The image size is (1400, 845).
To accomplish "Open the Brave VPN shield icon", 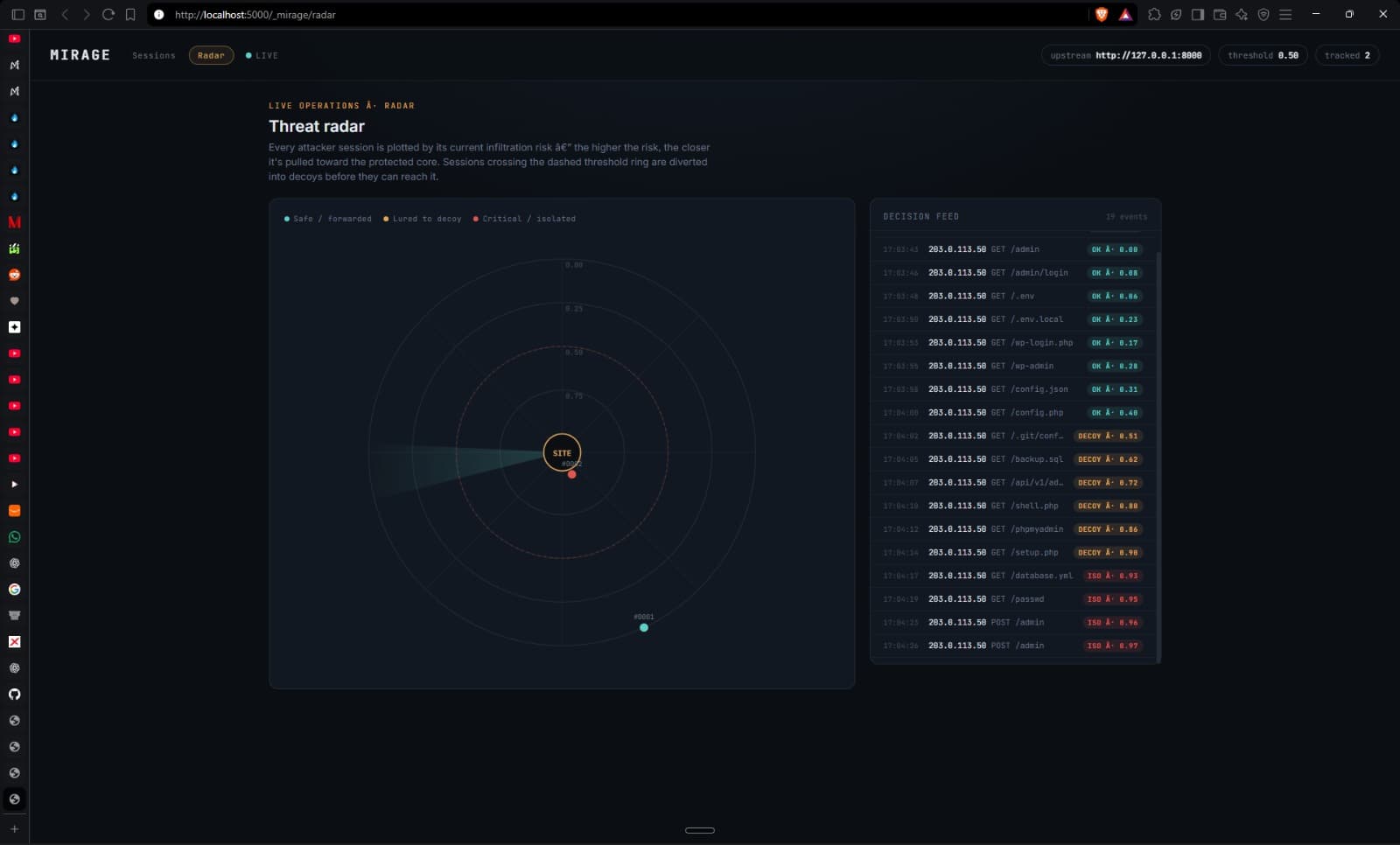I will (x=1263, y=14).
